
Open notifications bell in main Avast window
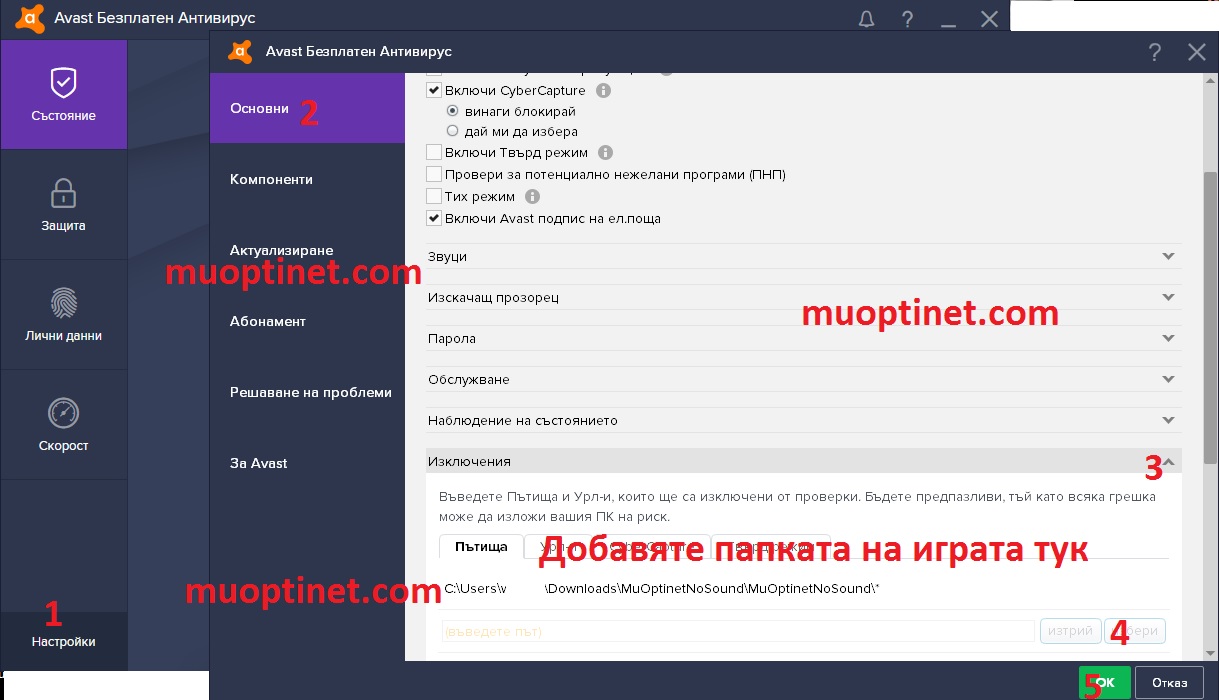click(x=867, y=18)
